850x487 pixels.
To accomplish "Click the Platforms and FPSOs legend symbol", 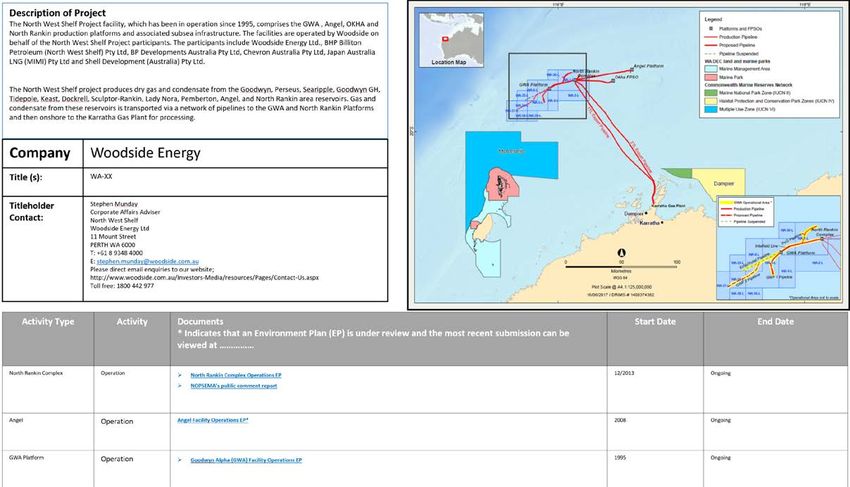I will coord(710,28).
